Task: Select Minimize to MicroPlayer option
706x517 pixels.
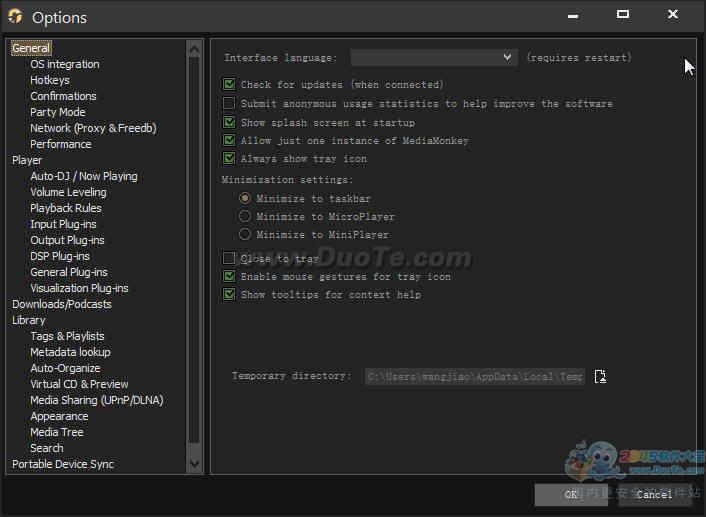Action: (x=244, y=216)
